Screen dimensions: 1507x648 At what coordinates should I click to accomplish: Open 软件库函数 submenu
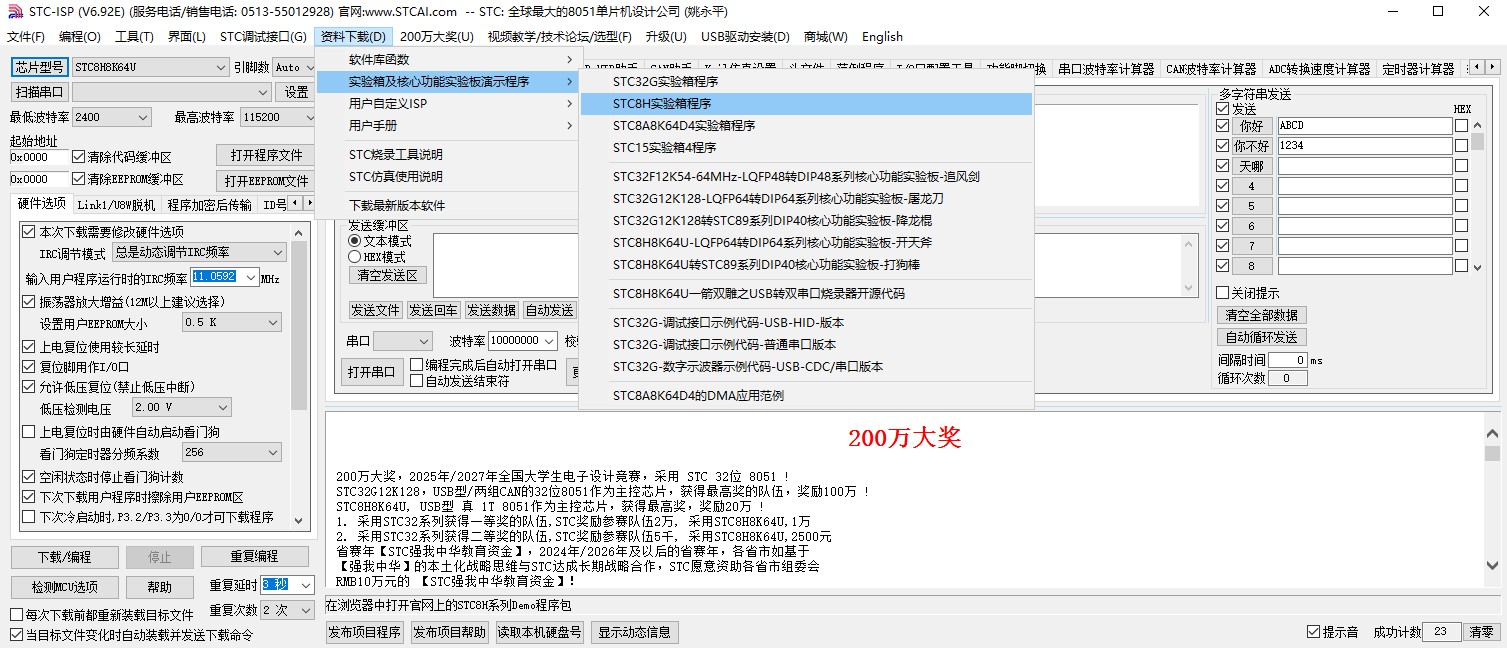coord(447,60)
